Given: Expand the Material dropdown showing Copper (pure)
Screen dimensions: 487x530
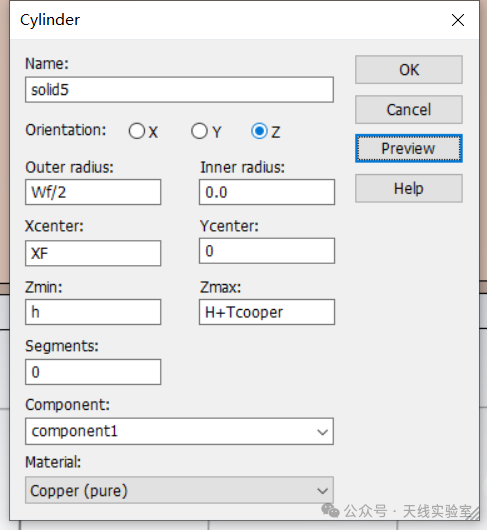Looking at the screenshot, I should (179, 490).
